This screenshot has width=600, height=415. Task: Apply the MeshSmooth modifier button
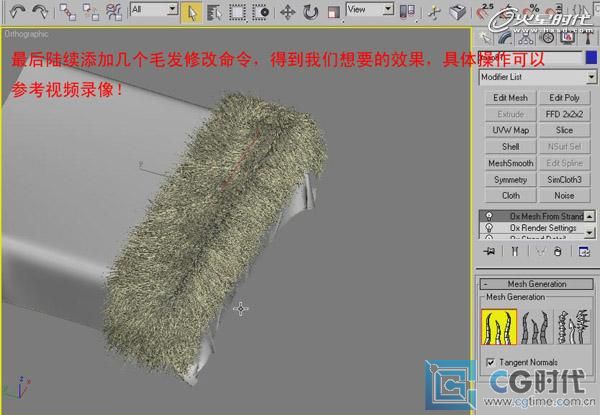(510, 163)
